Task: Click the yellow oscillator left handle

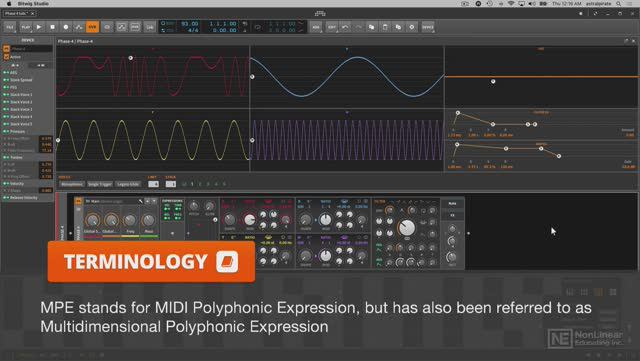Action: (x=58, y=140)
